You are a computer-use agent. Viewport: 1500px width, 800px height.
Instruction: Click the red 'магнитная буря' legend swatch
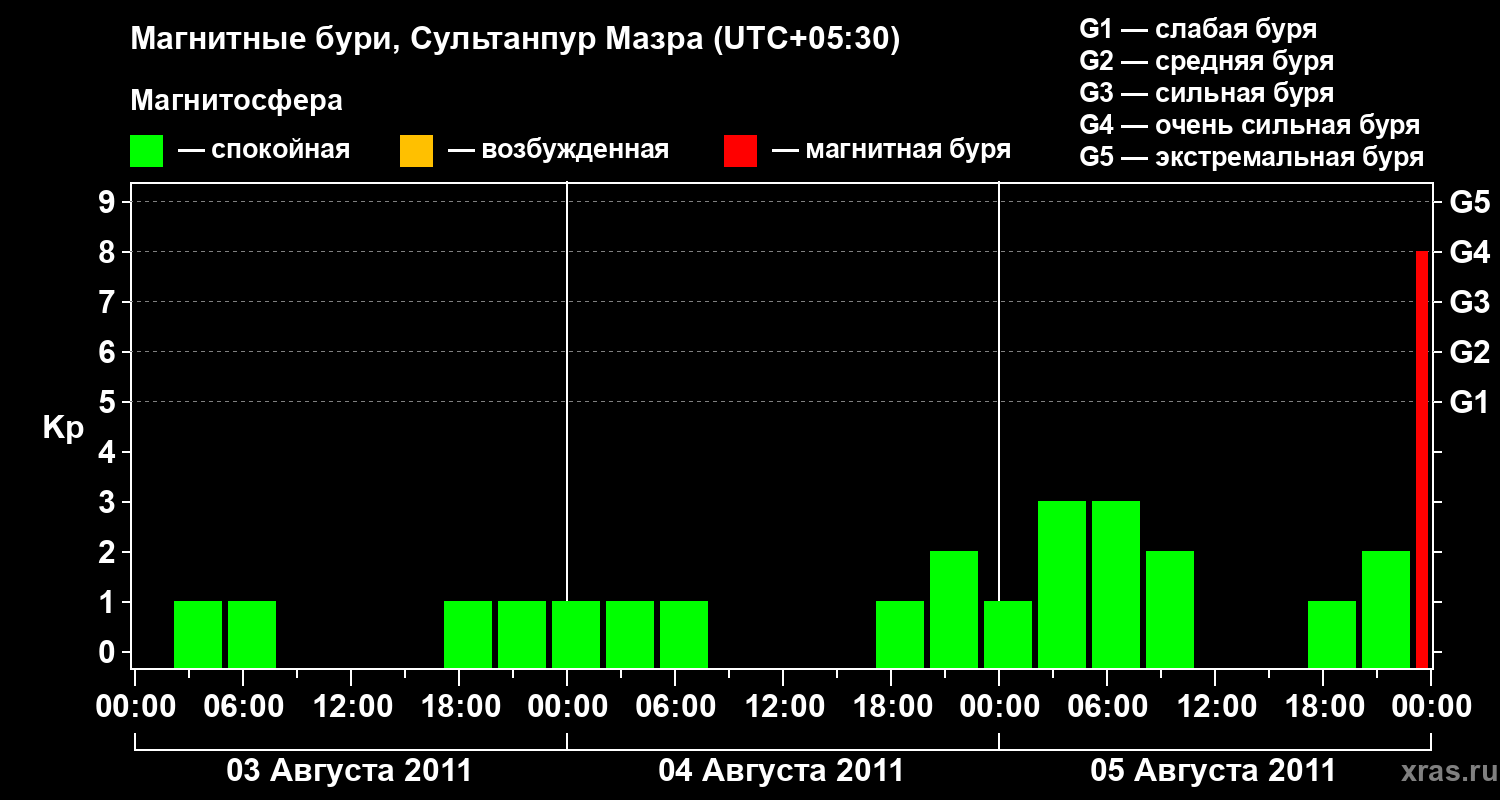point(740,151)
